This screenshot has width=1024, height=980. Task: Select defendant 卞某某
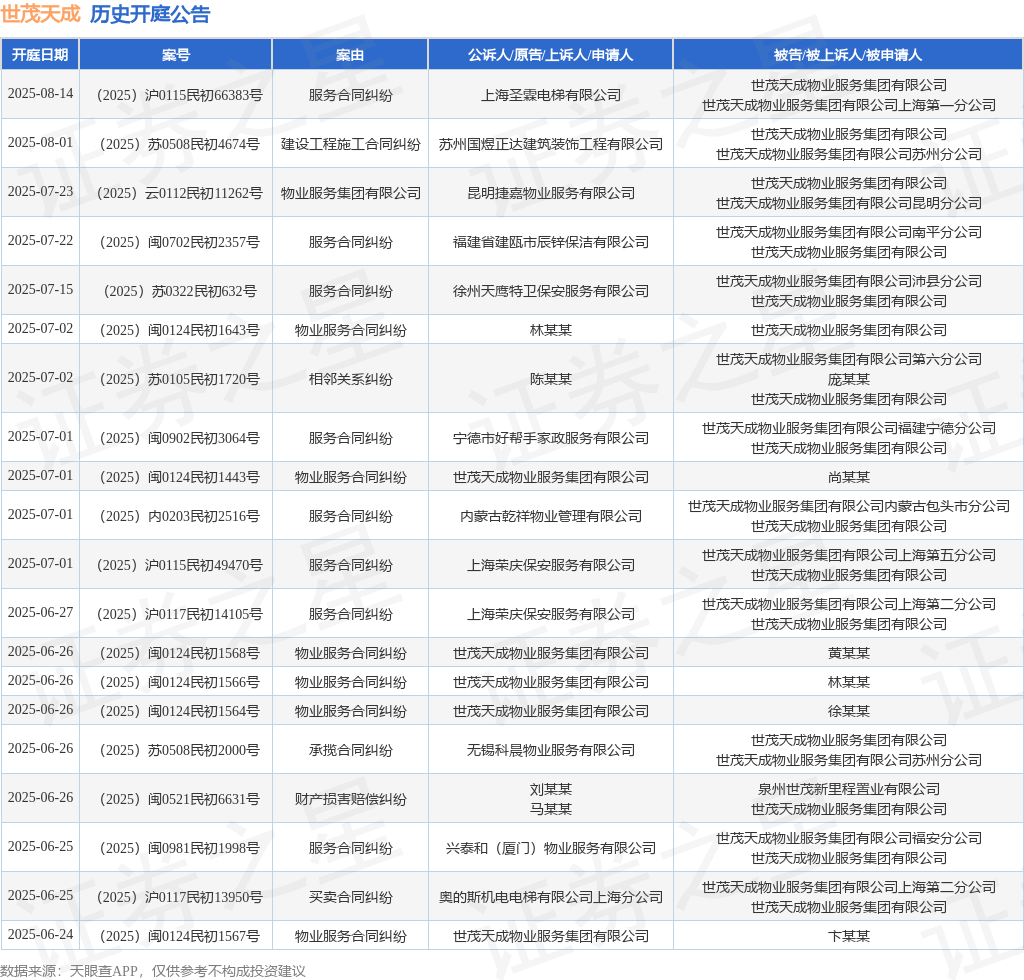848,936
